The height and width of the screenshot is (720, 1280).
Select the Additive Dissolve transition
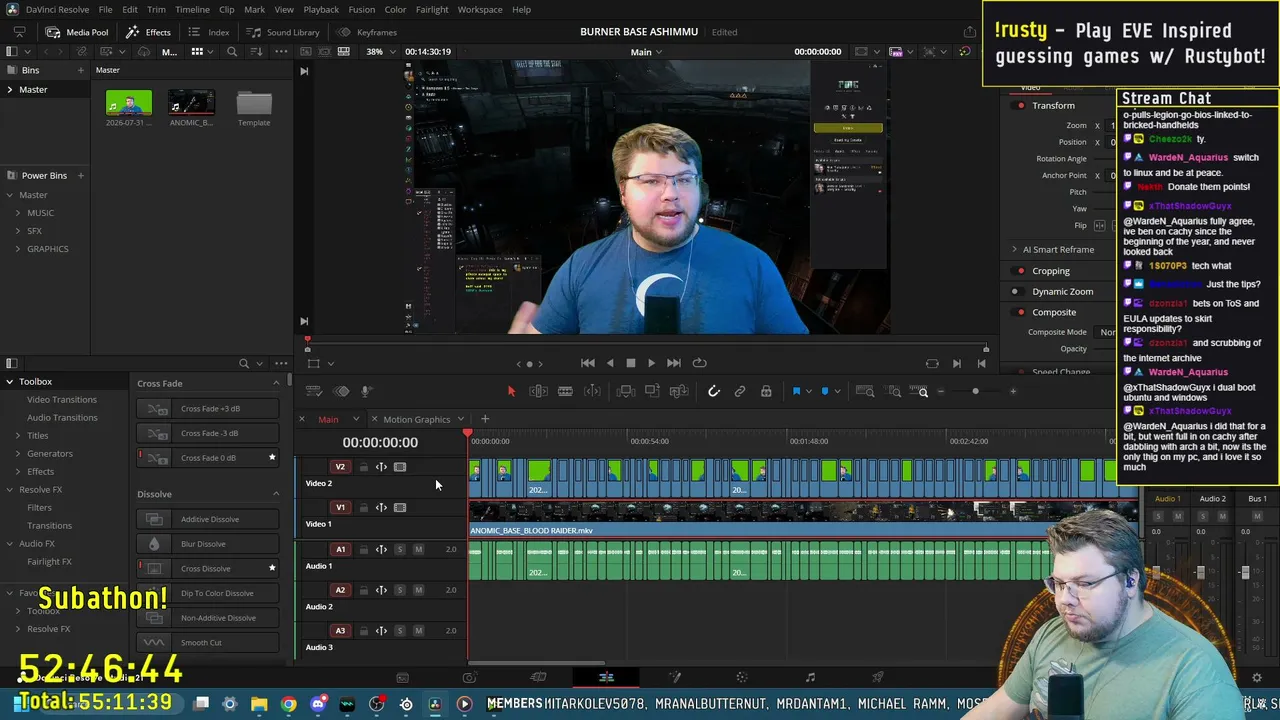click(209, 519)
